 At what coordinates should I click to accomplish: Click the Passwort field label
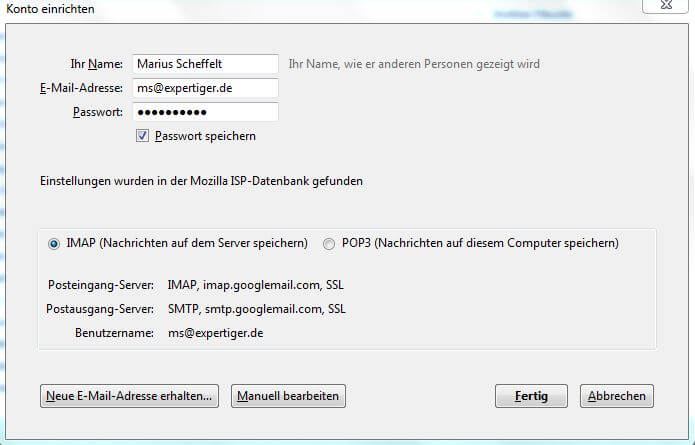point(98,112)
